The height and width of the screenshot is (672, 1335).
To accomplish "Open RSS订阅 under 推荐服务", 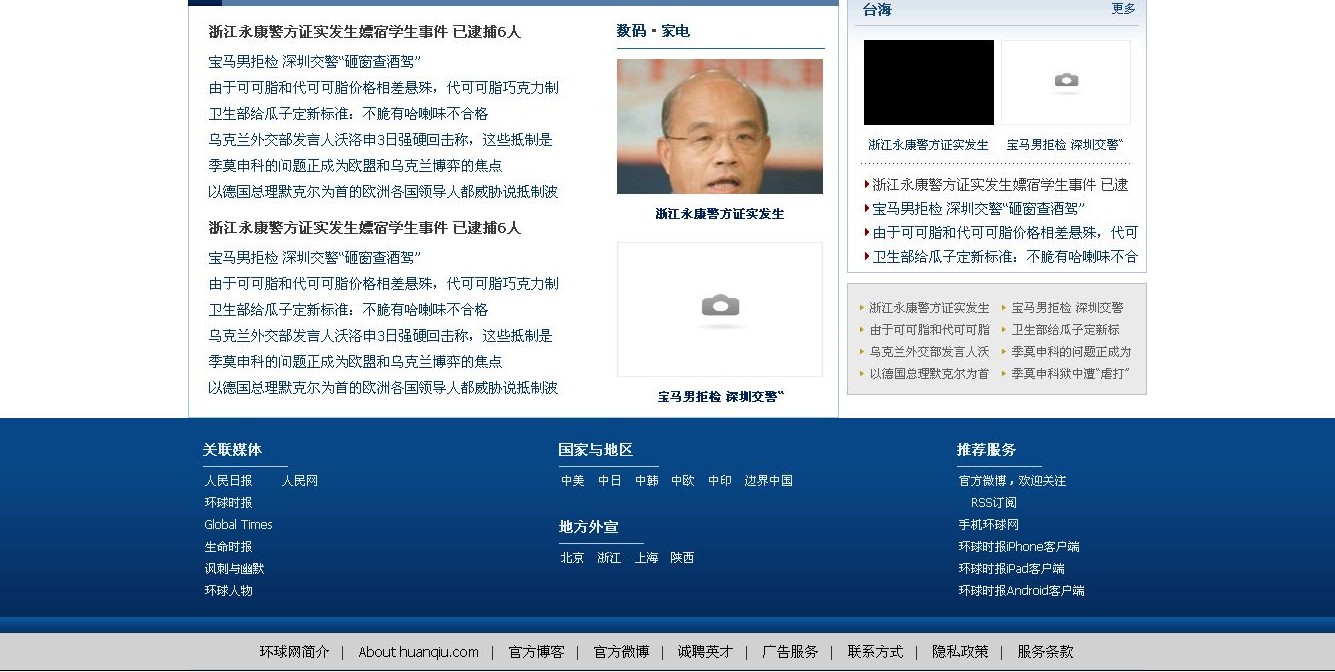I will point(993,502).
